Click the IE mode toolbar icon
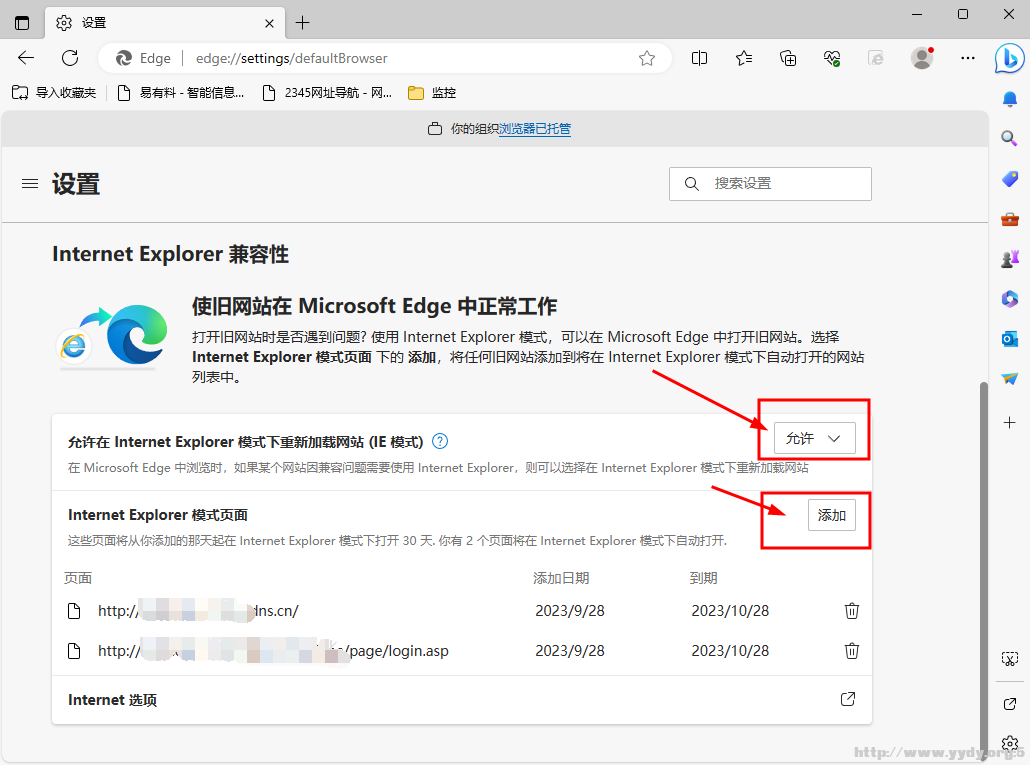1030x765 pixels. coord(876,58)
